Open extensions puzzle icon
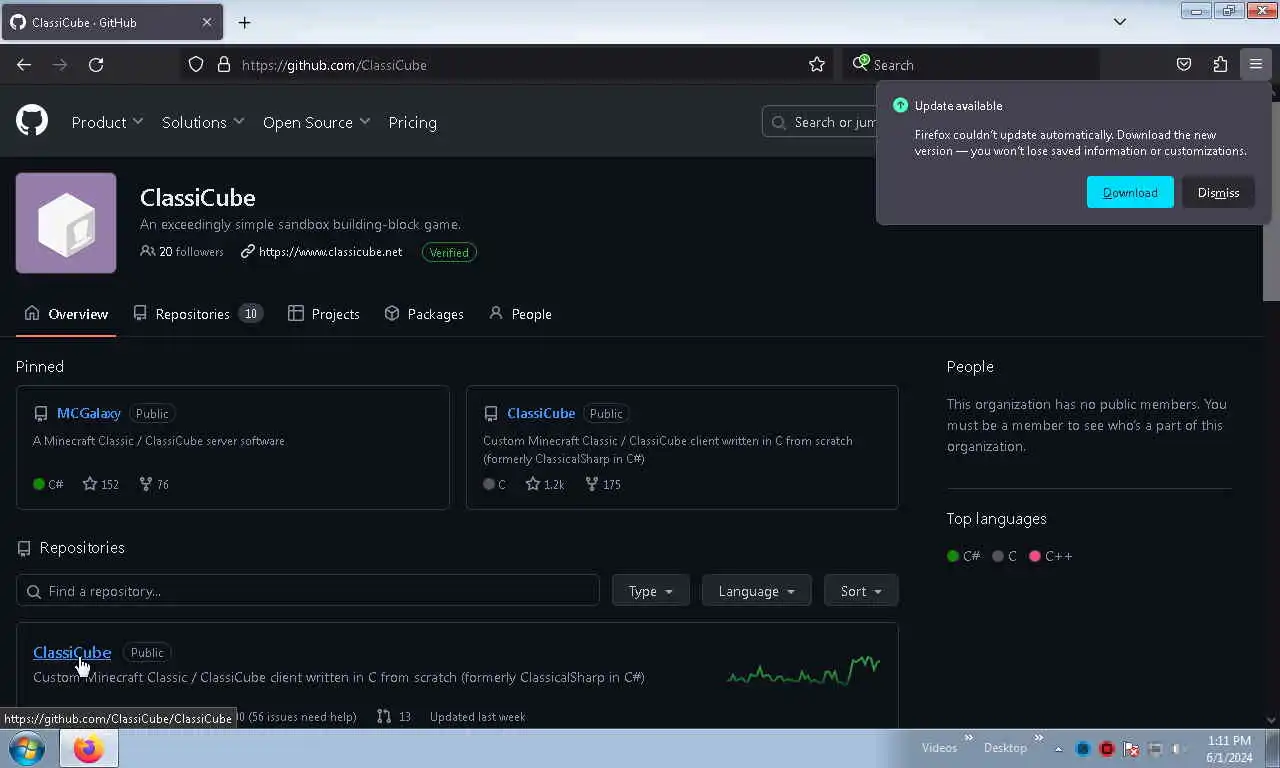1280x768 pixels. (x=1220, y=64)
